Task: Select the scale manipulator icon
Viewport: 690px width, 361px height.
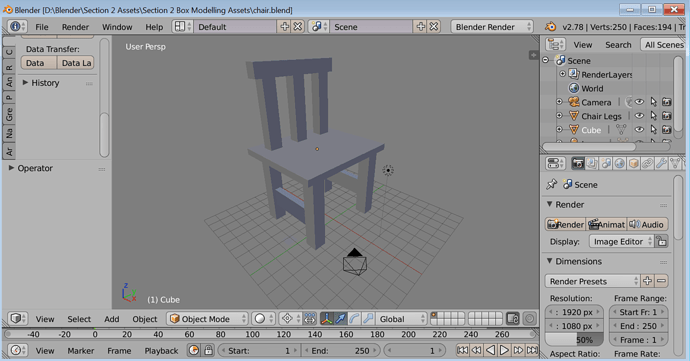Action: pyautogui.click(x=368, y=318)
